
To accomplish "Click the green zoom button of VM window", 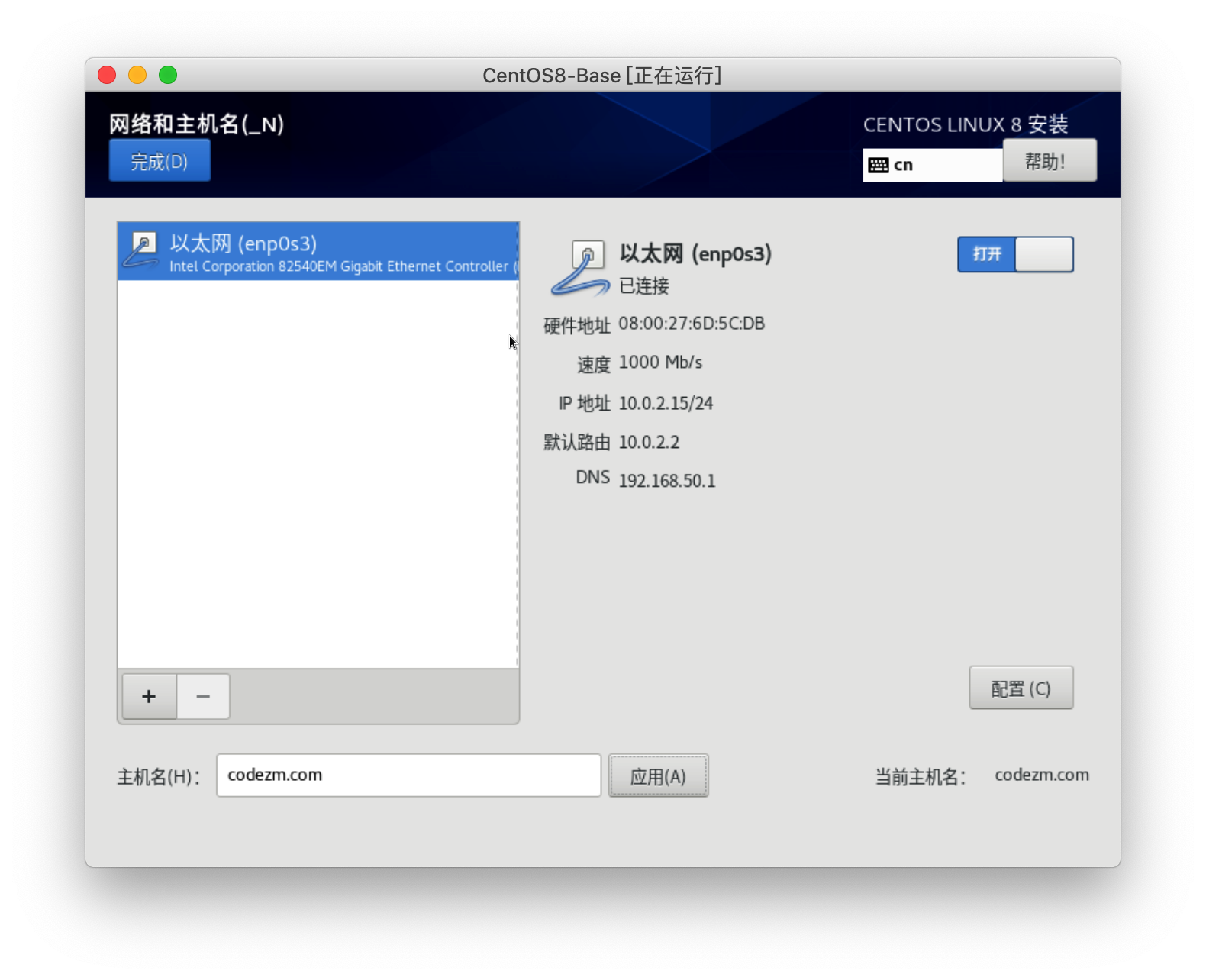I will tap(168, 75).
